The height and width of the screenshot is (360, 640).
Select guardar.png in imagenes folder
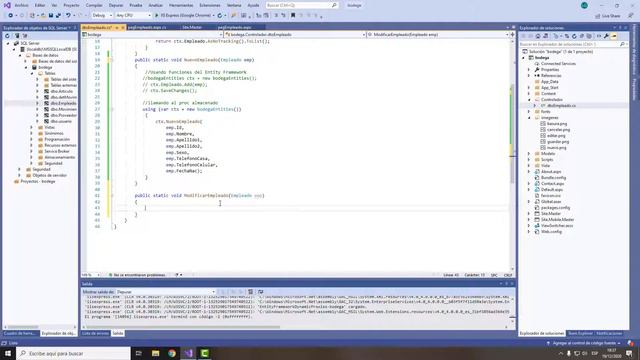(x=558, y=142)
